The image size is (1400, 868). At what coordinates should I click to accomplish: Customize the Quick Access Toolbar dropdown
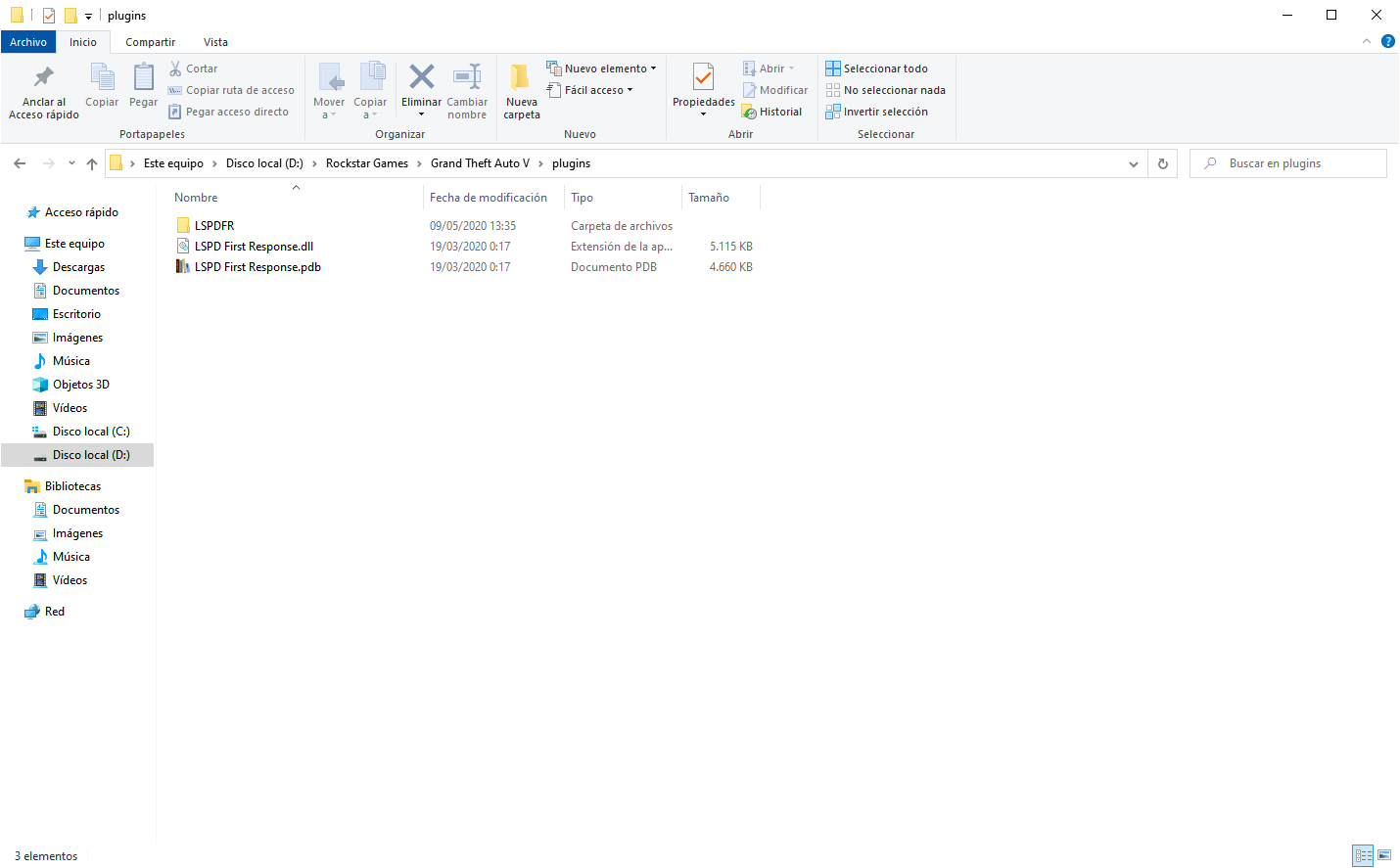[88, 16]
